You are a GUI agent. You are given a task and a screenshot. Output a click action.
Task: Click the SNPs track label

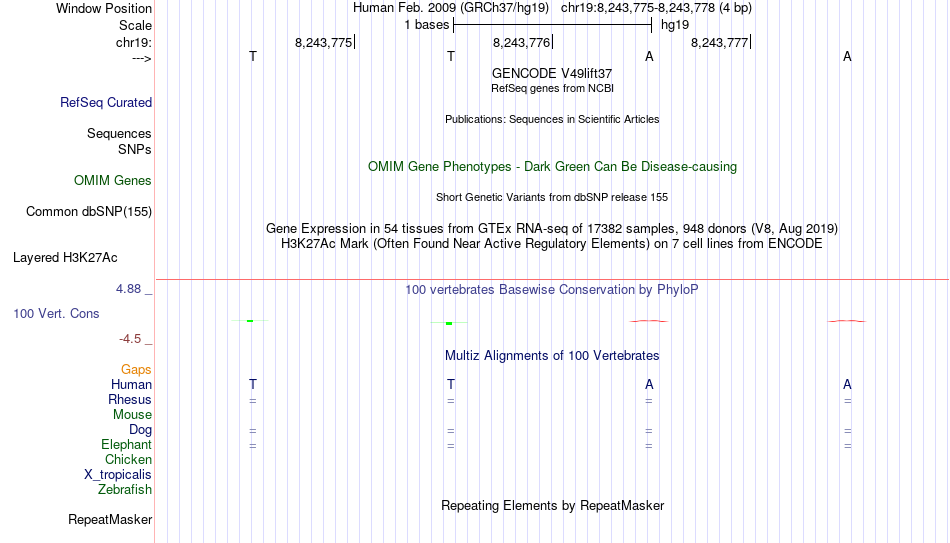tap(135, 149)
